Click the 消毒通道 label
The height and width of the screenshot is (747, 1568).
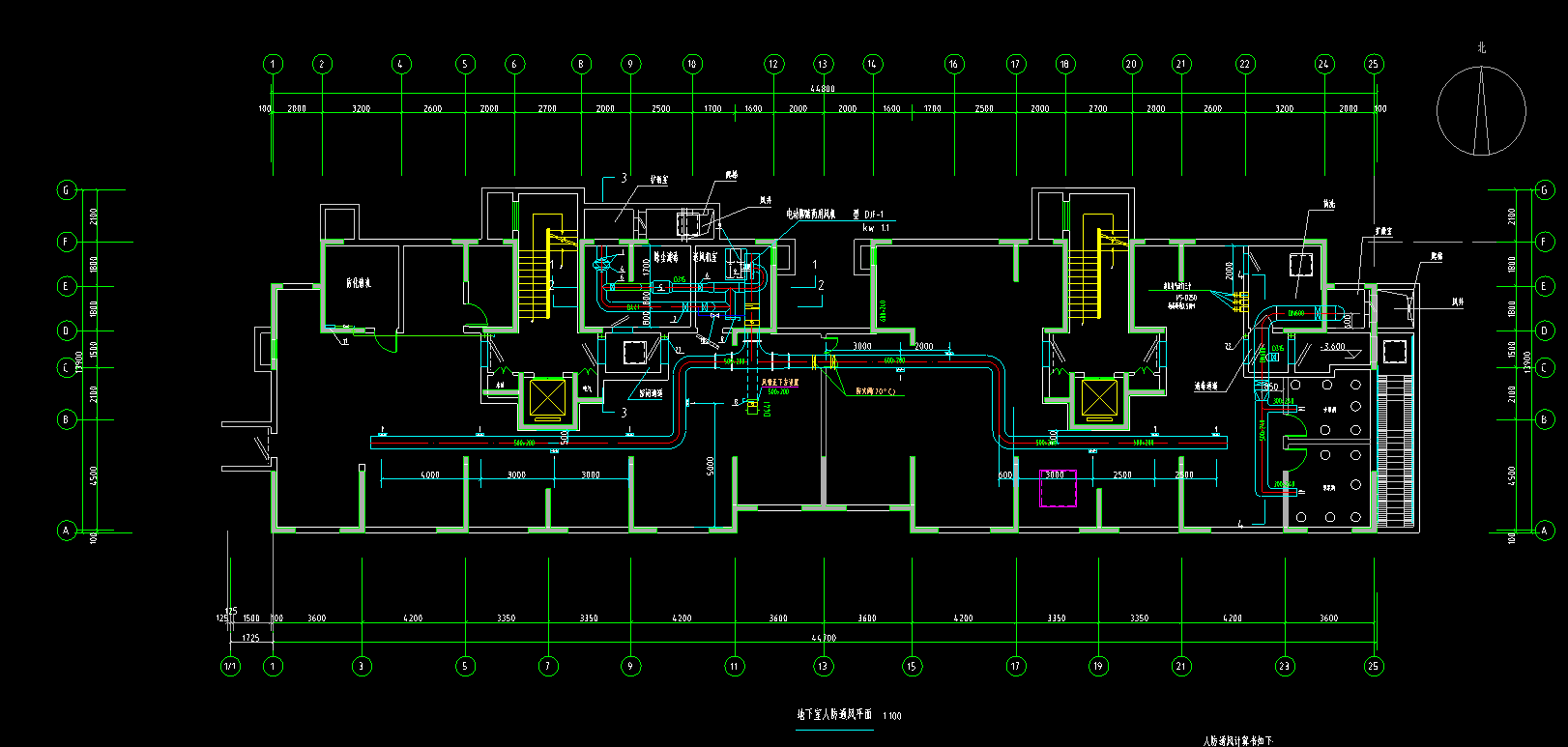1205,386
